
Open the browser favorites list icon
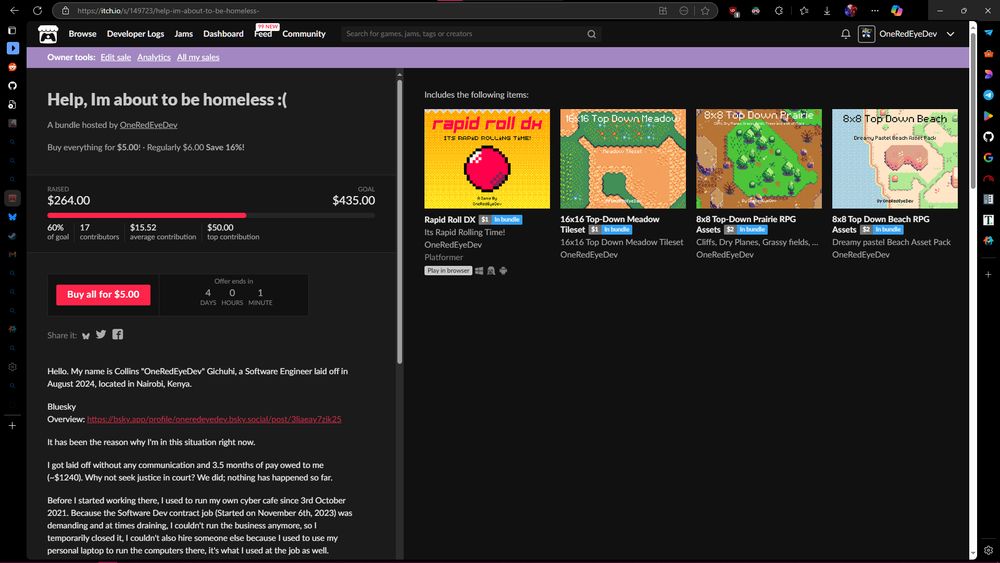(x=804, y=11)
